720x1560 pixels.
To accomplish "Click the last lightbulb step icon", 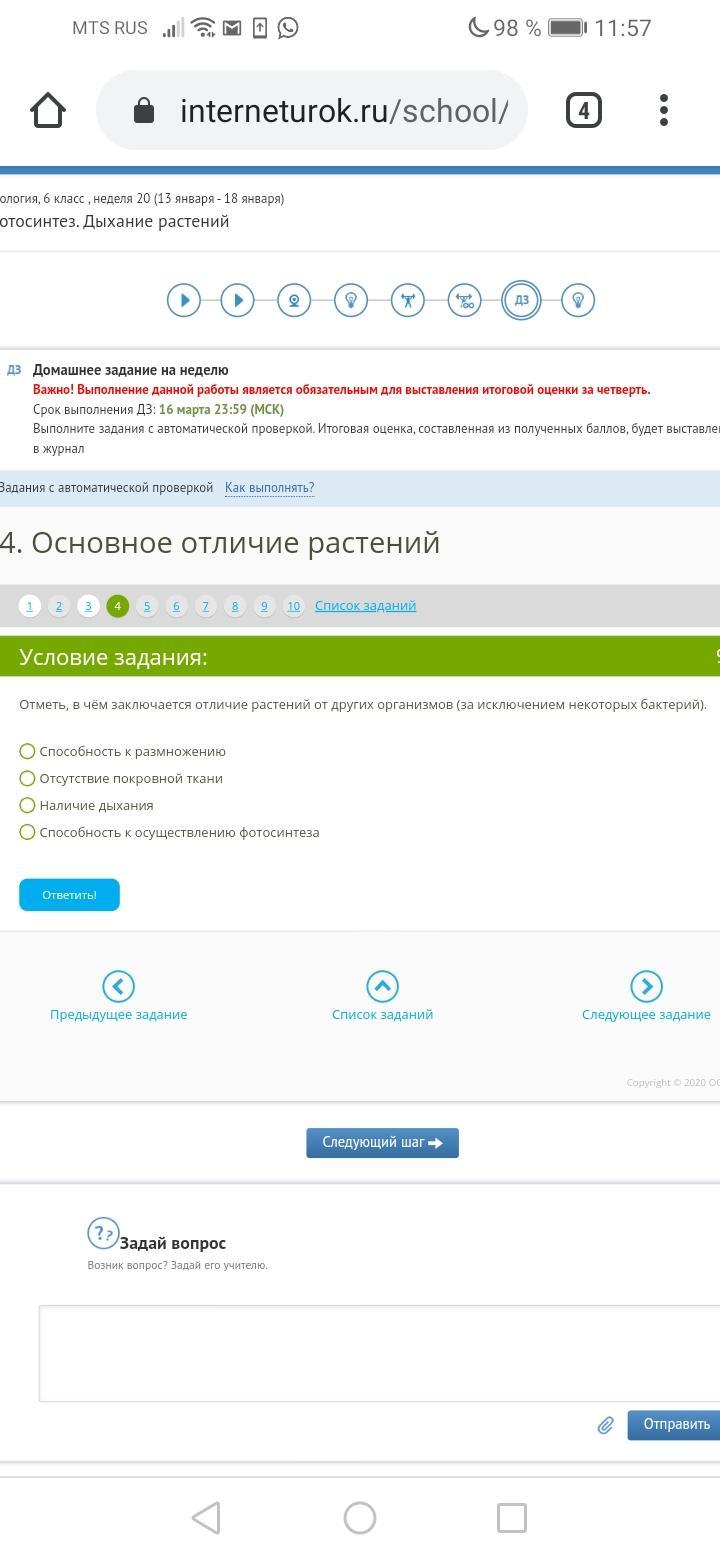I will tap(578, 300).
